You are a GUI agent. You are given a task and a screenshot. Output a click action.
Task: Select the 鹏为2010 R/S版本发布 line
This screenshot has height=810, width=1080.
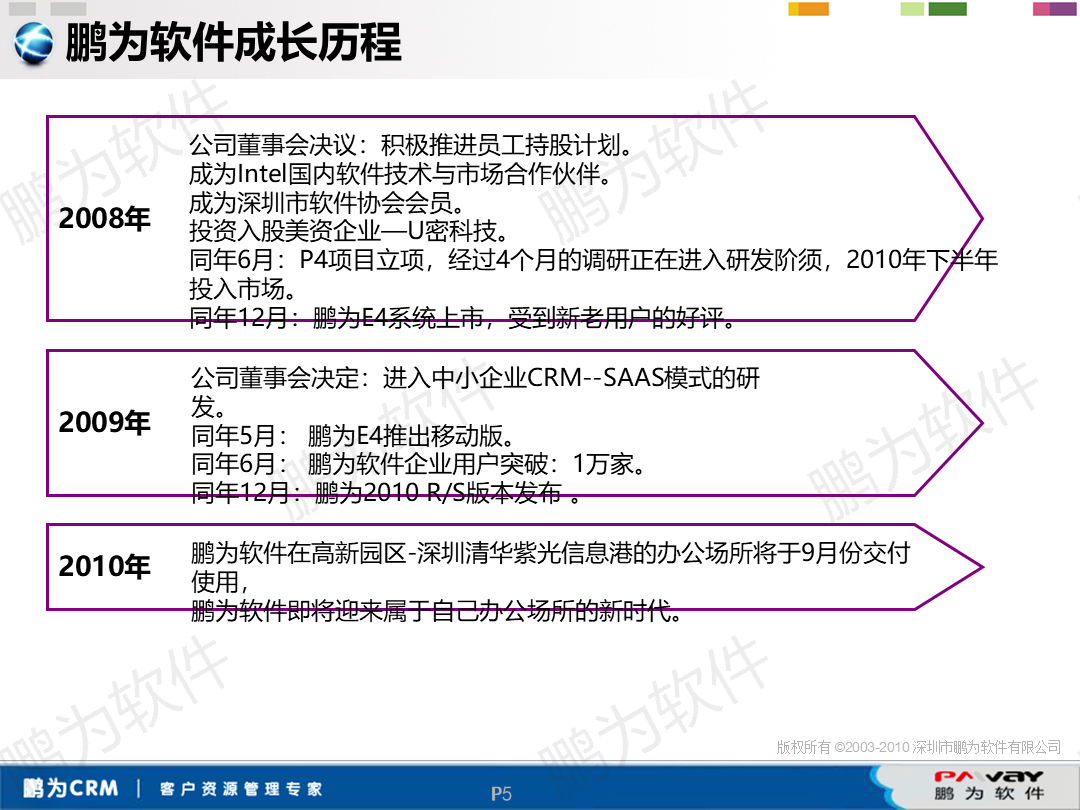click(386, 492)
